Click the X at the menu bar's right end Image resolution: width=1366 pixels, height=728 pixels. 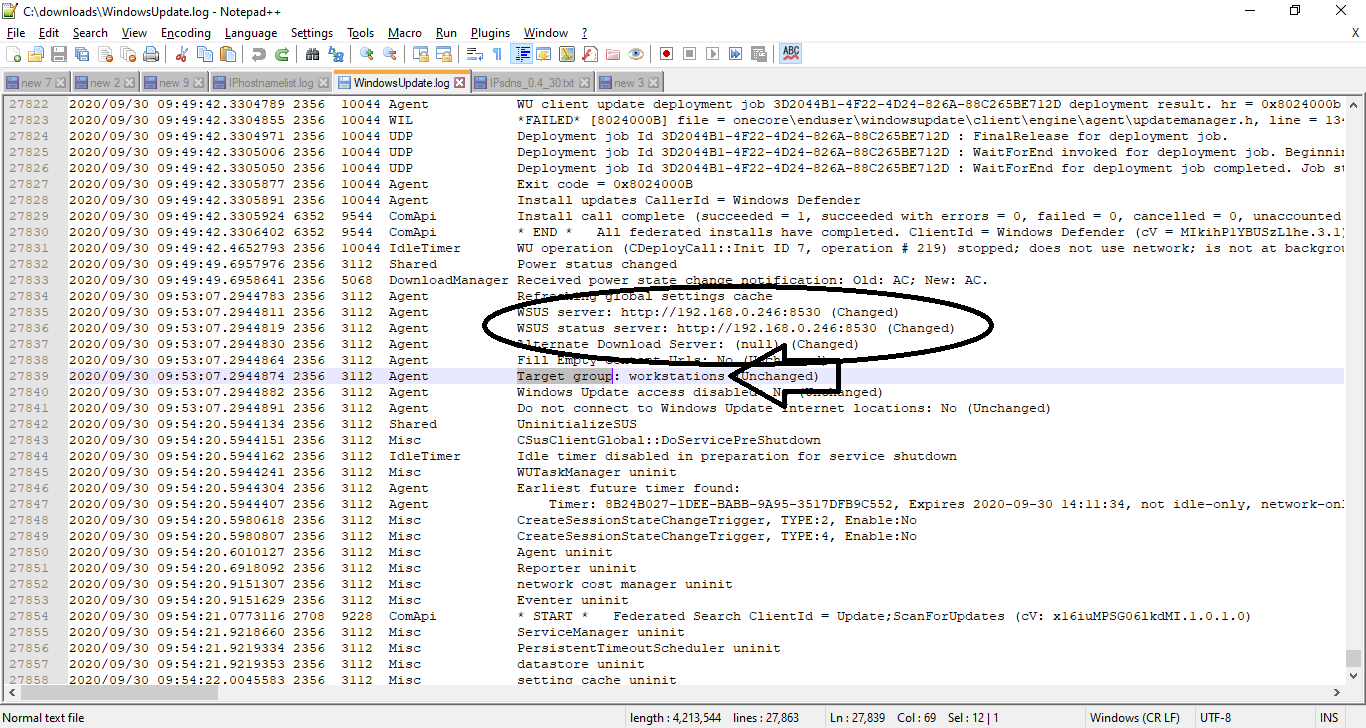pyautogui.click(x=1355, y=33)
